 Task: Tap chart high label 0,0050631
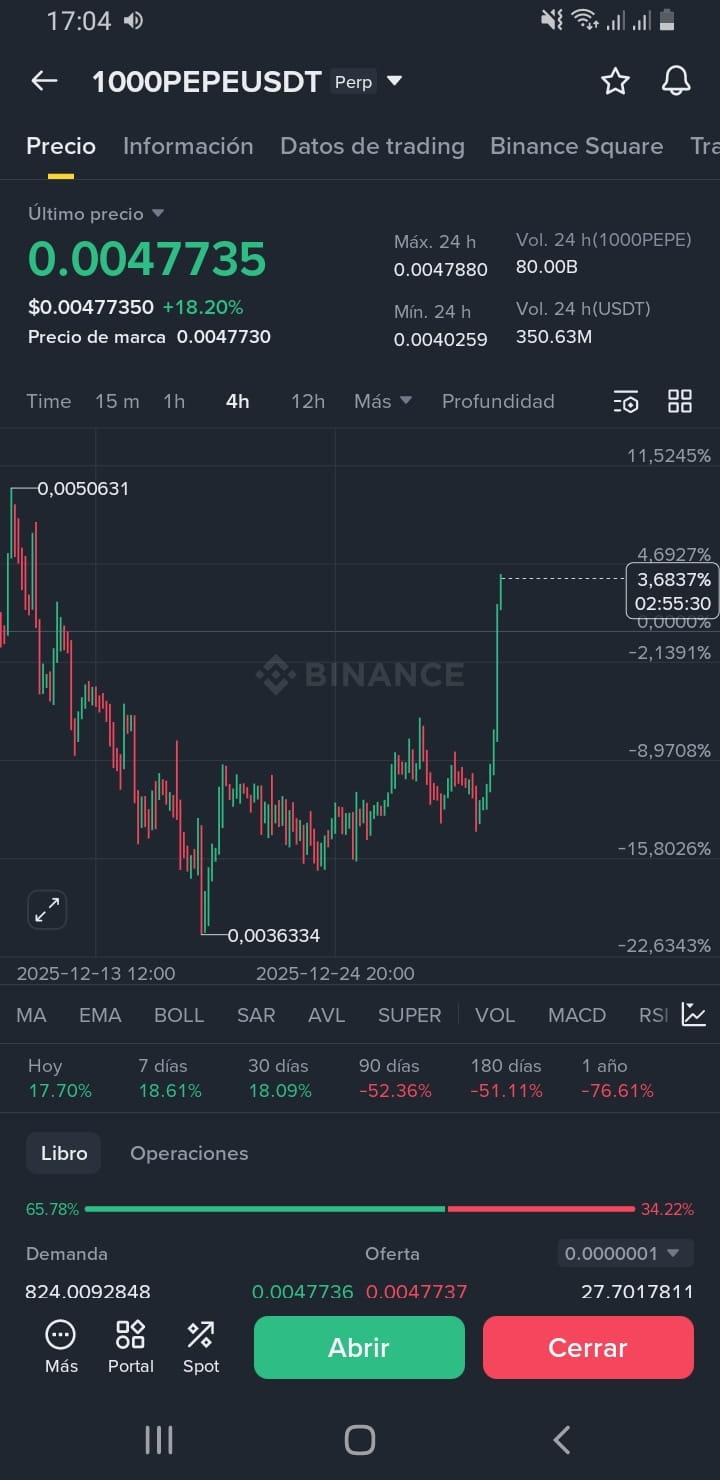(83, 489)
